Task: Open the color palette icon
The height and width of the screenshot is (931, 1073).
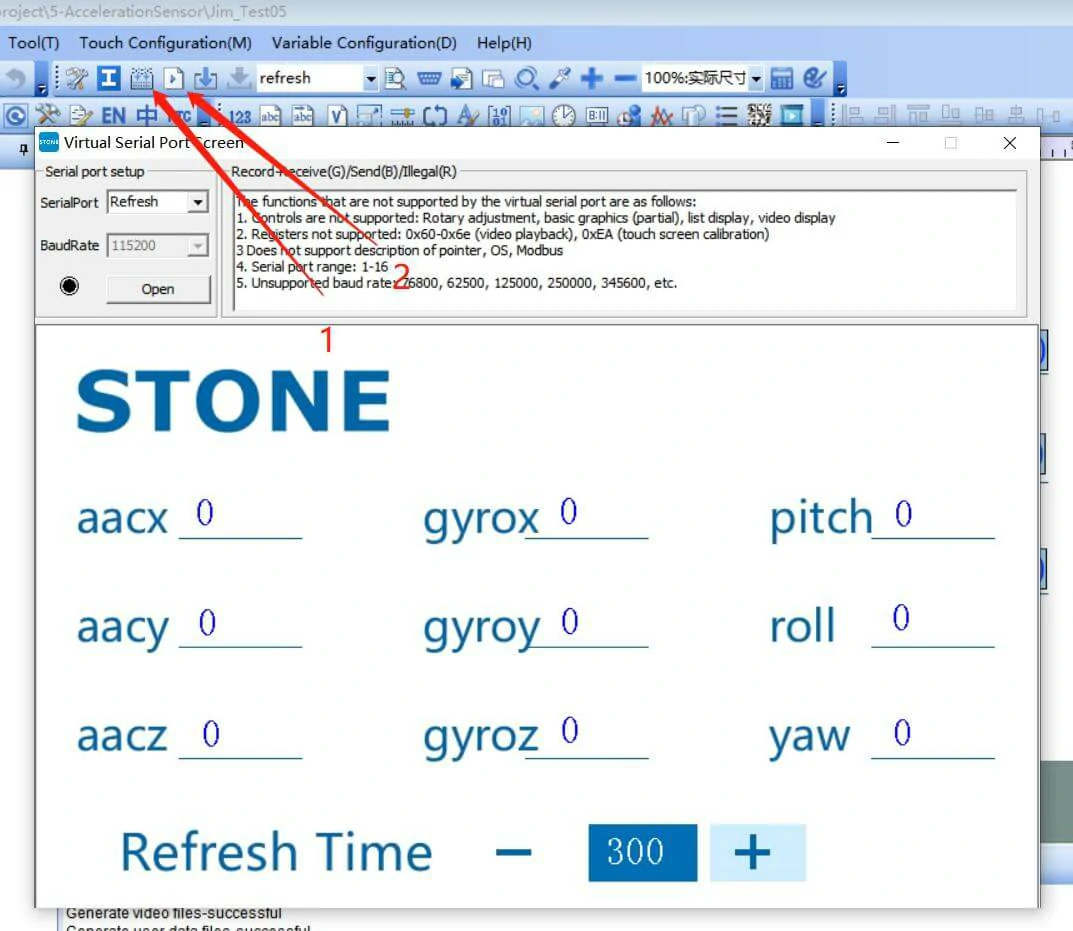Action: click(x=814, y=79)
